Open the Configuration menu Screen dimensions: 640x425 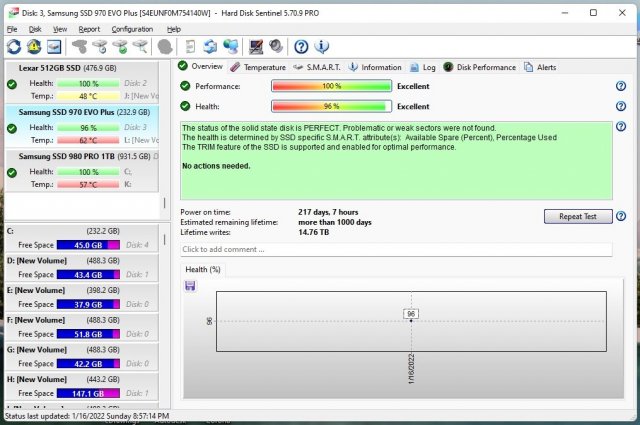pos(132,29)
